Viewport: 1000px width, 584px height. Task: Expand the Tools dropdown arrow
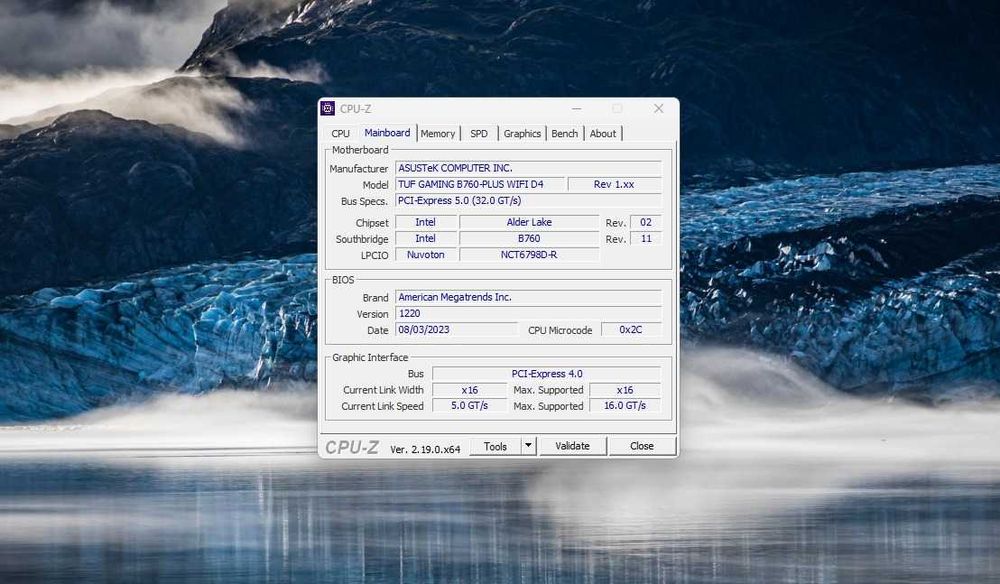[528, 446]
